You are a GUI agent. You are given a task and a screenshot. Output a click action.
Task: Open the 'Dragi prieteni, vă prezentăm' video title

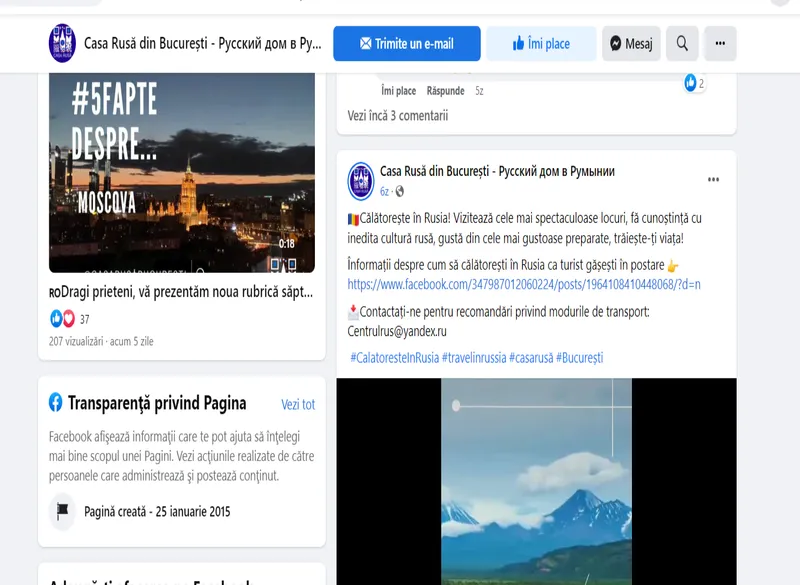click(181, 292)
